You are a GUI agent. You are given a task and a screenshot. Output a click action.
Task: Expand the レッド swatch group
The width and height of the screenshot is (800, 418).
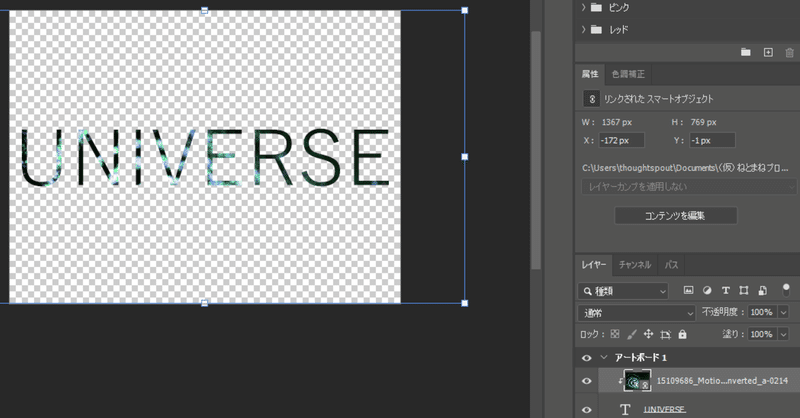(583, 29)
